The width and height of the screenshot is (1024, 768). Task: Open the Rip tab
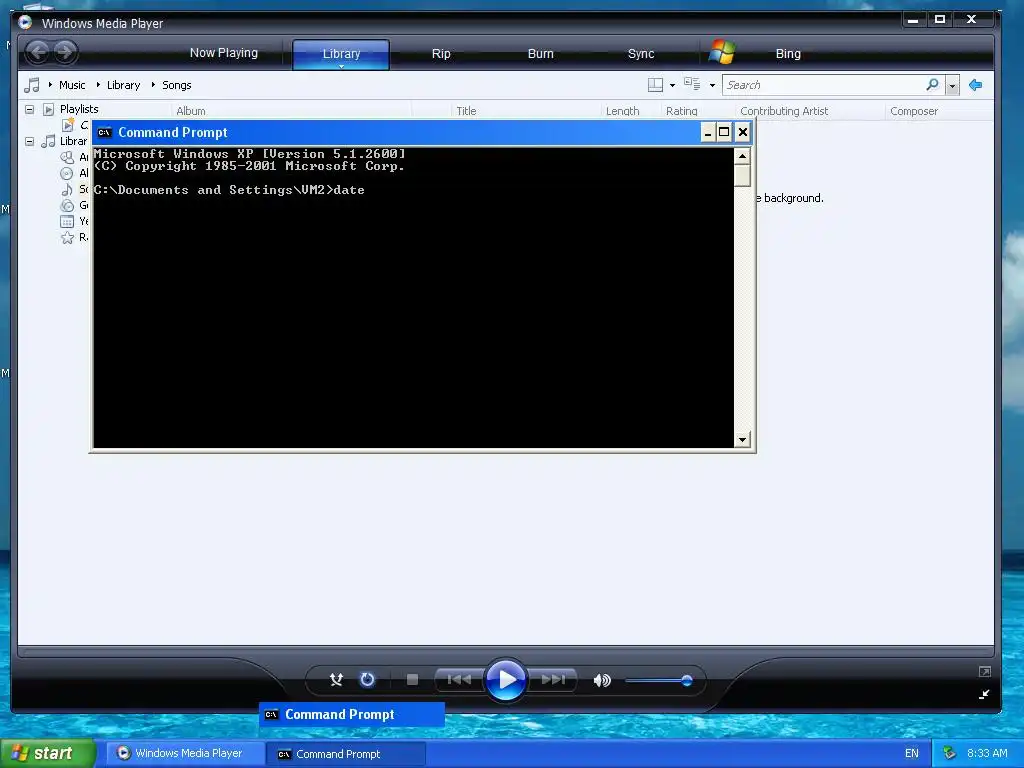441,54
